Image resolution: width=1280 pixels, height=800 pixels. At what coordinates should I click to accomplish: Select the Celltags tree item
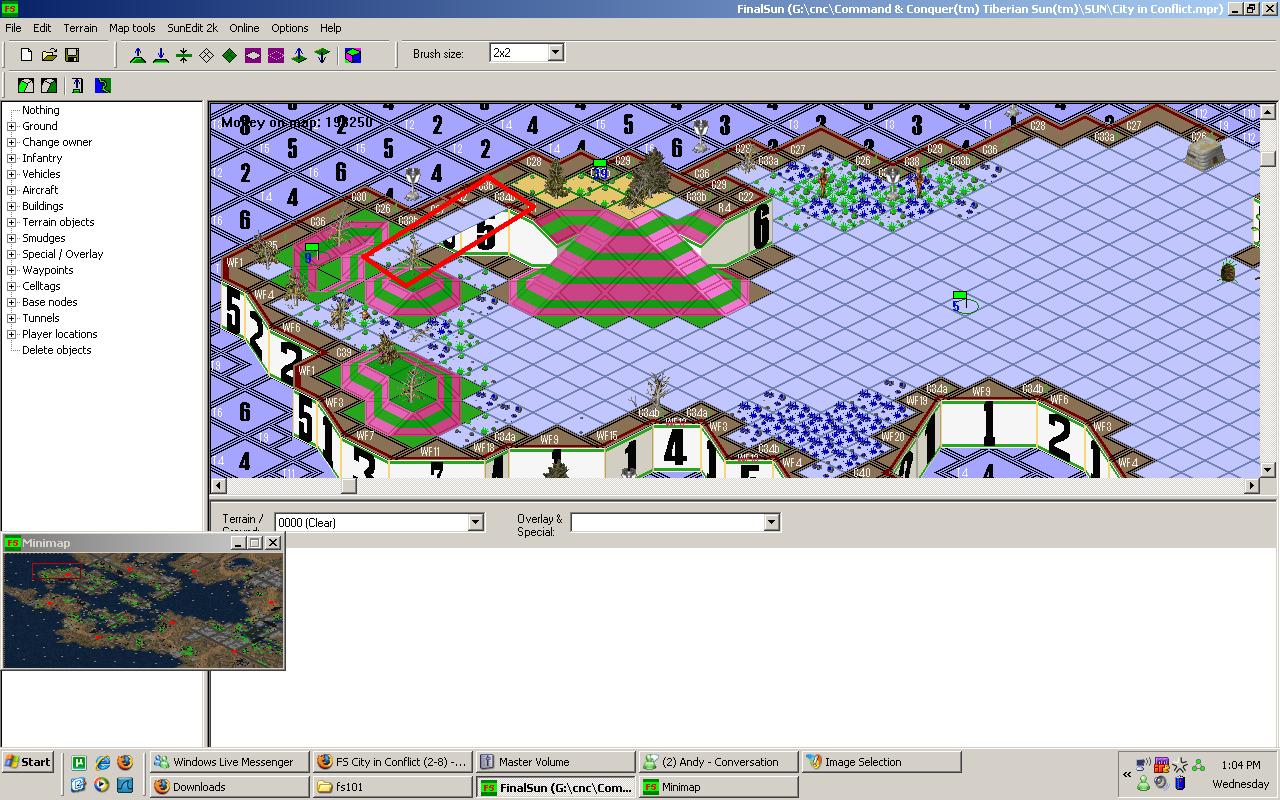[x=42, y=286]
